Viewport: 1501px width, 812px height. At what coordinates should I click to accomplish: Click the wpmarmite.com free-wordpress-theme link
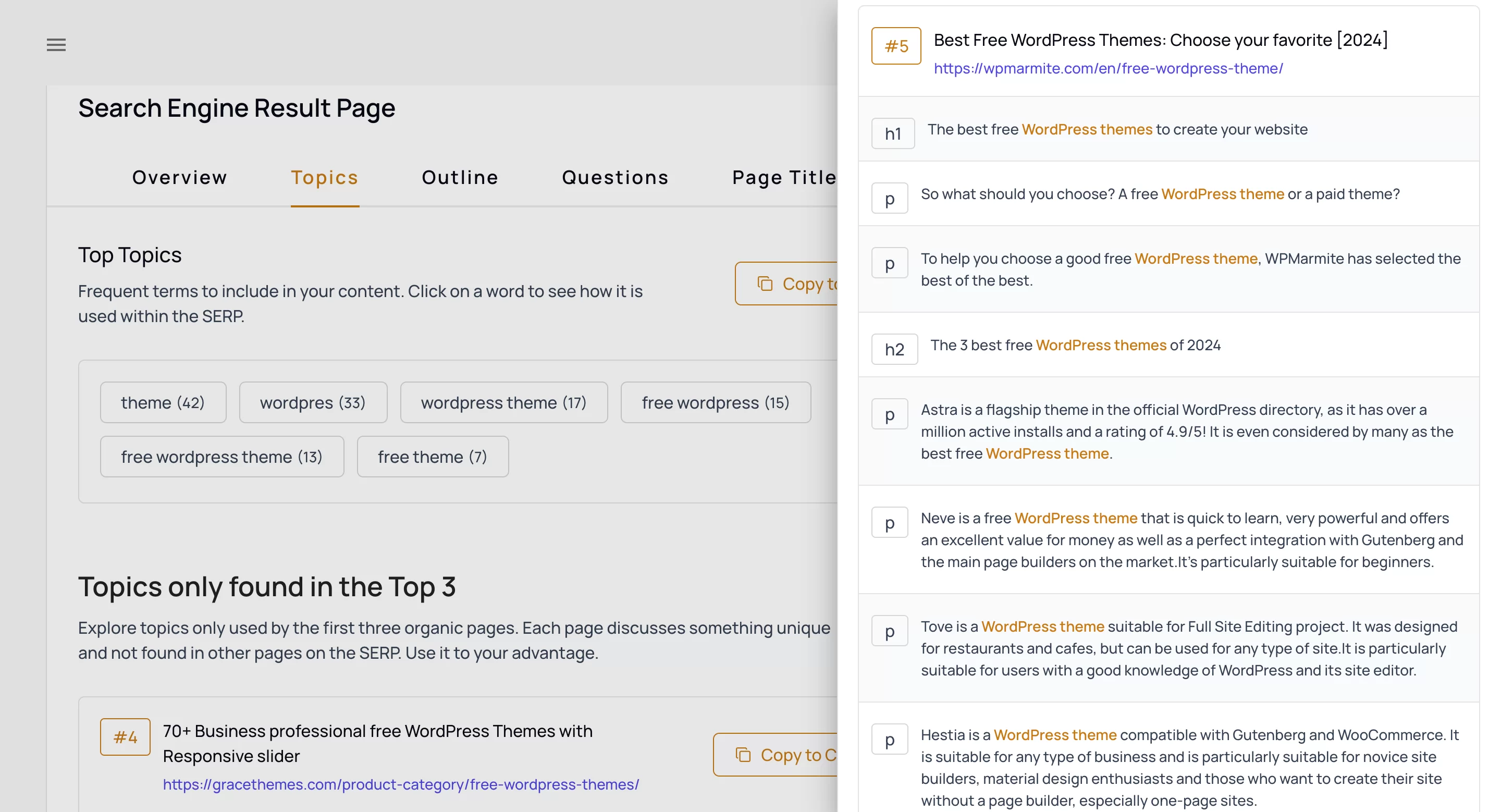1109,67
